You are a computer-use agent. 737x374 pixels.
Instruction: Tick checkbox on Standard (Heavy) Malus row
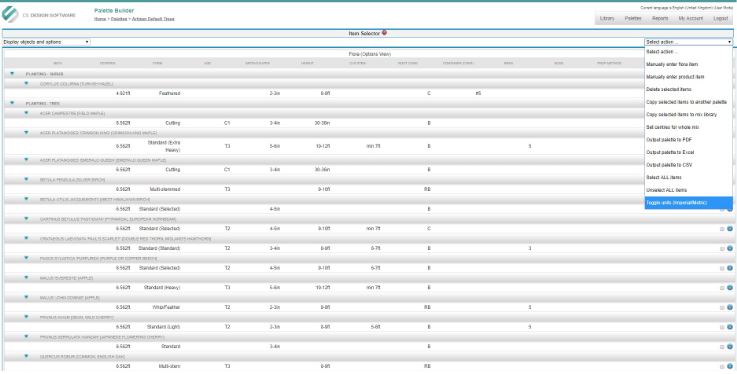(722, 288)
